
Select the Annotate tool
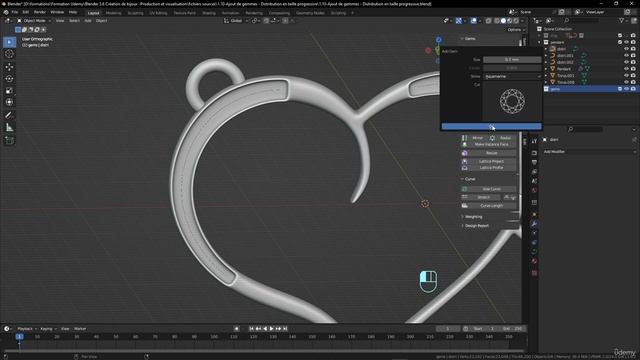(x=9, y=116)
